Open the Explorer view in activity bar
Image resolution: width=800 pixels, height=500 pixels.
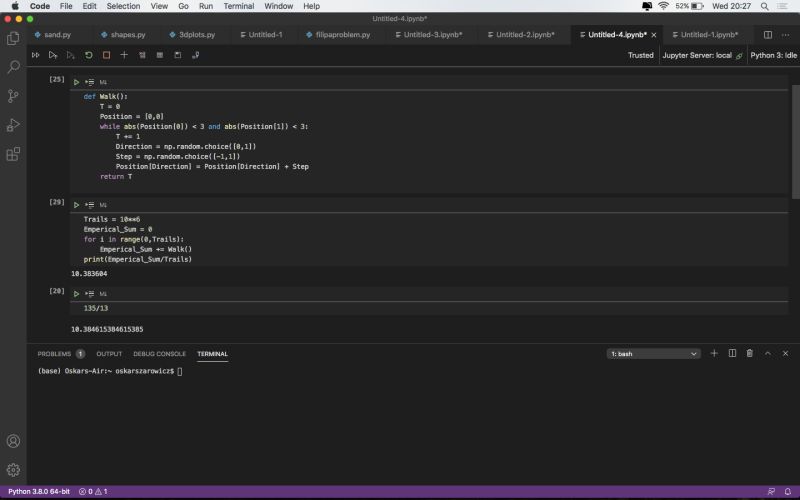(13, 38)
